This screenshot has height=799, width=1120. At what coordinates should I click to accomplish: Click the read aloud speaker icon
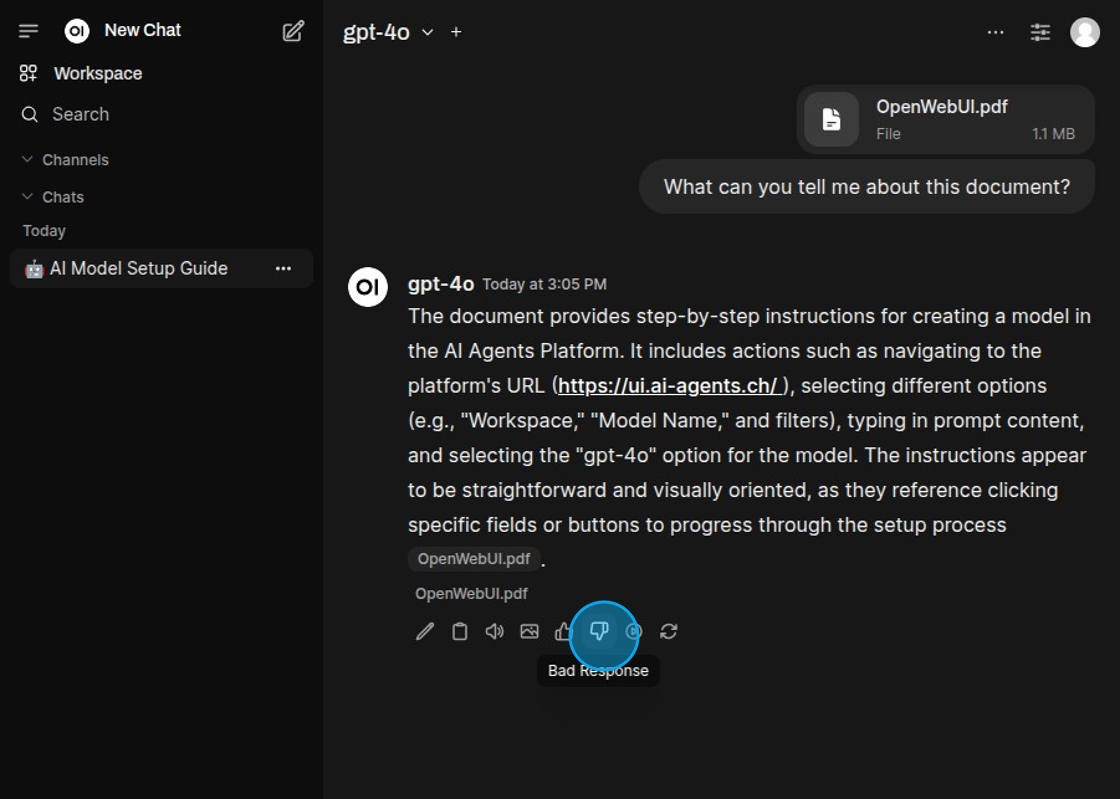[x=494, y=631]
